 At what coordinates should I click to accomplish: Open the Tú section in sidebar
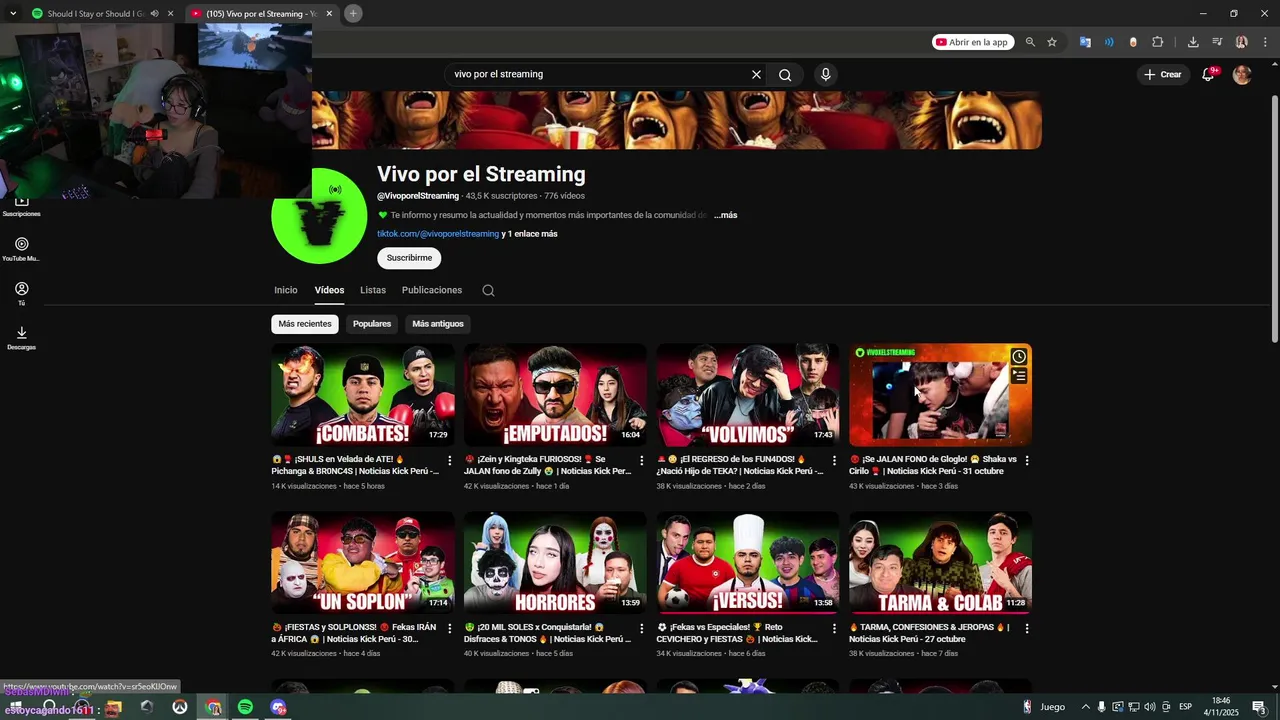coord(21,294)
